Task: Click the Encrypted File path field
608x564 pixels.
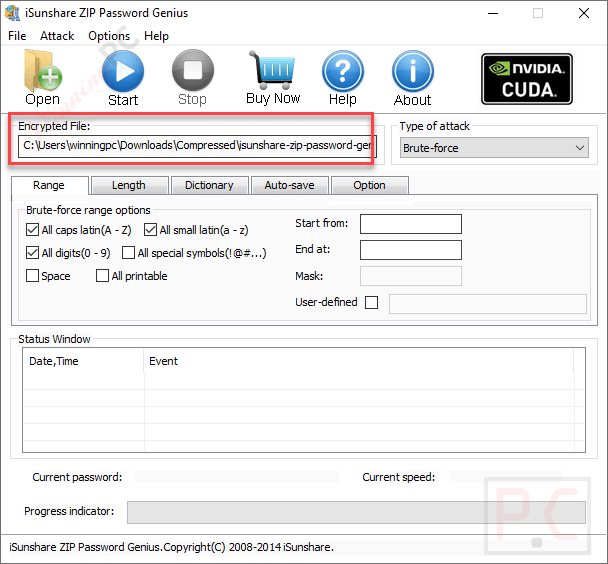Action: (x=197, y=146)
